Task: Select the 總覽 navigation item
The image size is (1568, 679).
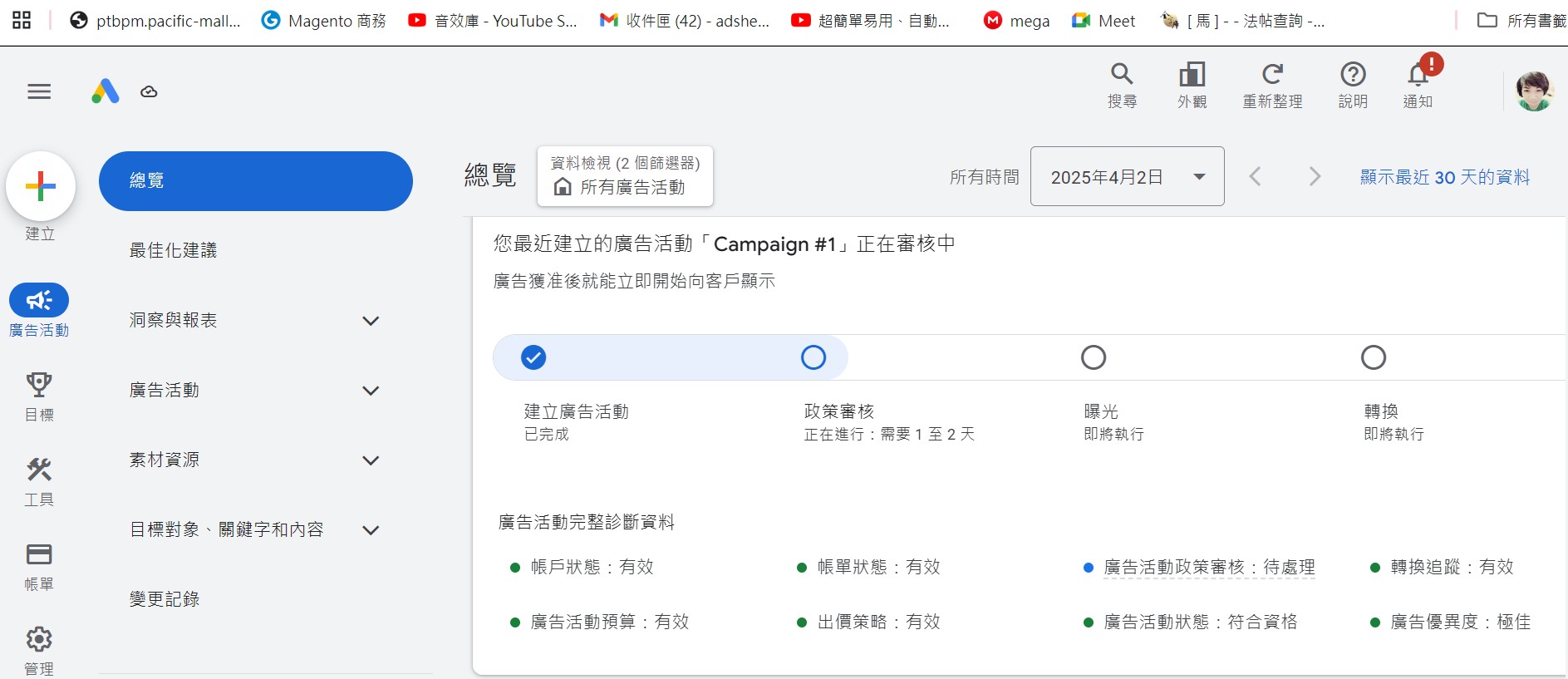Action: click(255, 181)
